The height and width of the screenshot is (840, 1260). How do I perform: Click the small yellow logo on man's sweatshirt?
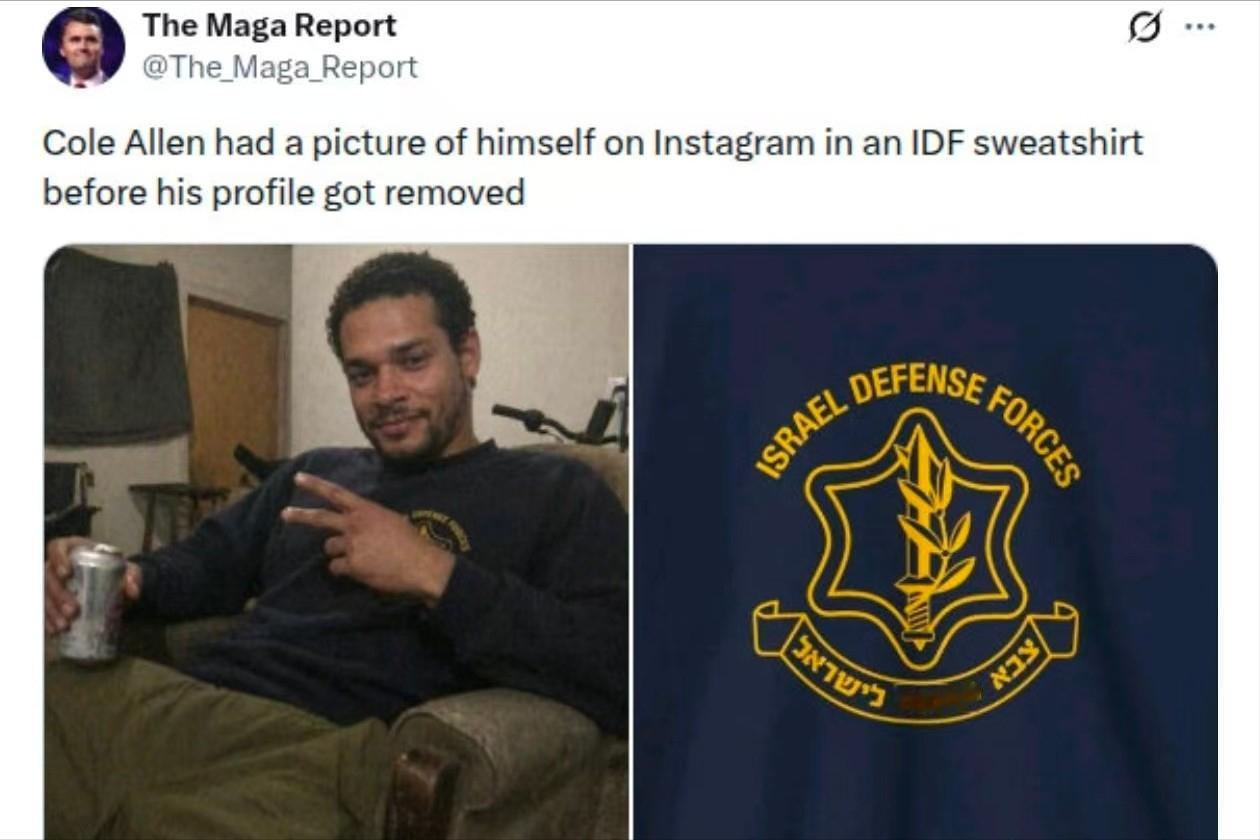pos(442,530)
